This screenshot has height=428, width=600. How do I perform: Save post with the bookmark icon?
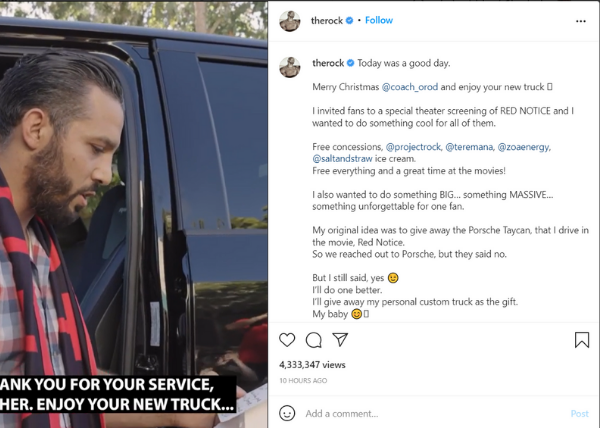coord(582,340)
